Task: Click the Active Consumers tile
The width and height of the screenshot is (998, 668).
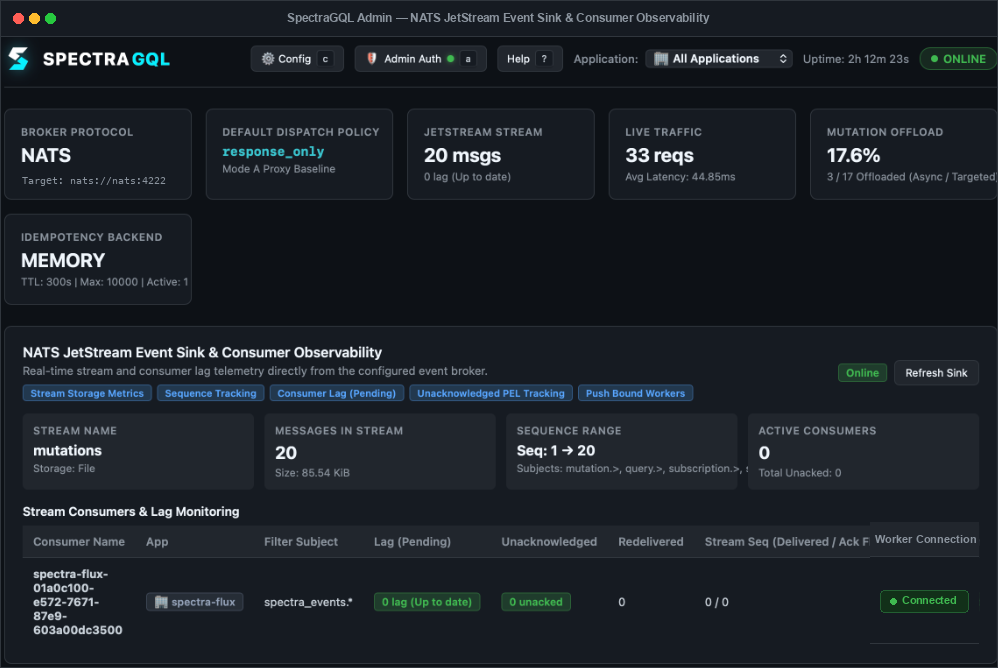Action: click(863, 451)
